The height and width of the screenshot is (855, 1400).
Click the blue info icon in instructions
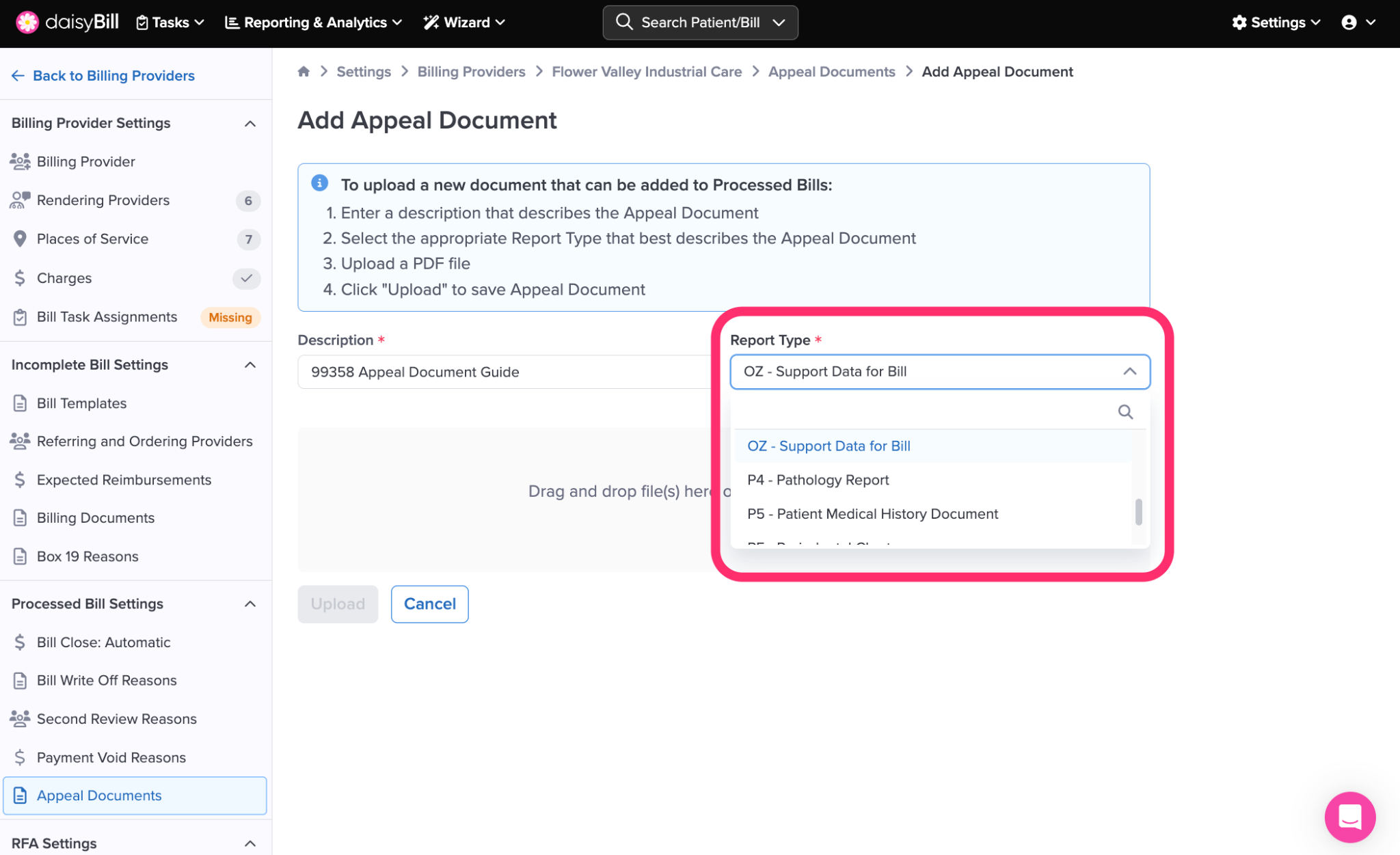tap(319, 183)
